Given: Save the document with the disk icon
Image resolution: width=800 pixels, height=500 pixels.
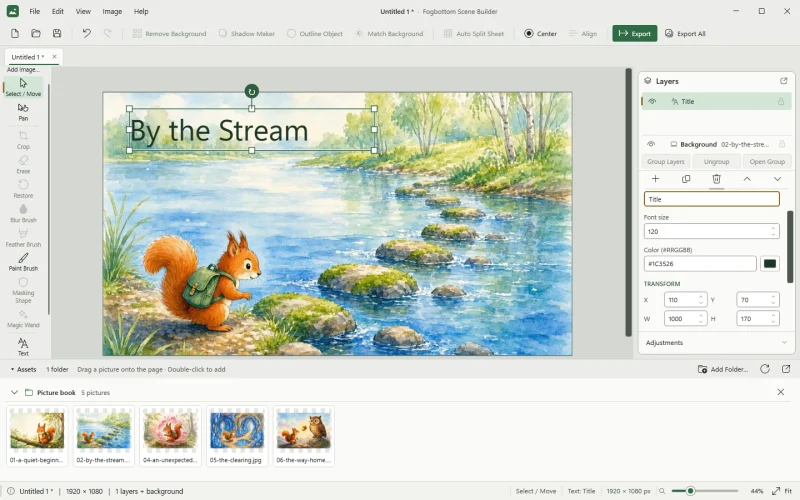Looking at the screenshot, I should pos(57,34).
